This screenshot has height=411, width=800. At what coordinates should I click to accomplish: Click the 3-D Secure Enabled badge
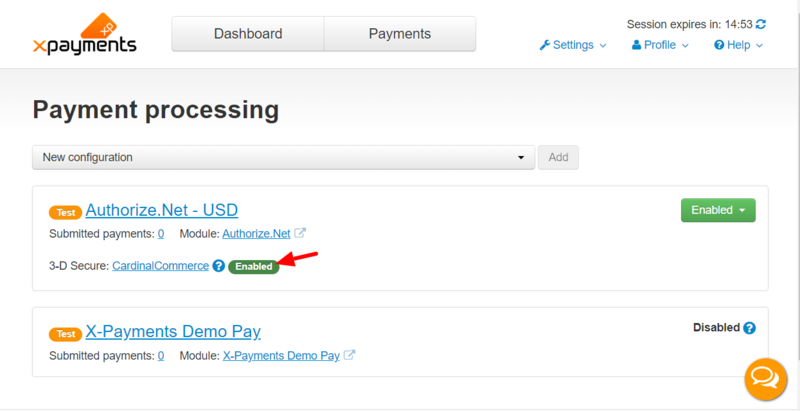(254, 267)
